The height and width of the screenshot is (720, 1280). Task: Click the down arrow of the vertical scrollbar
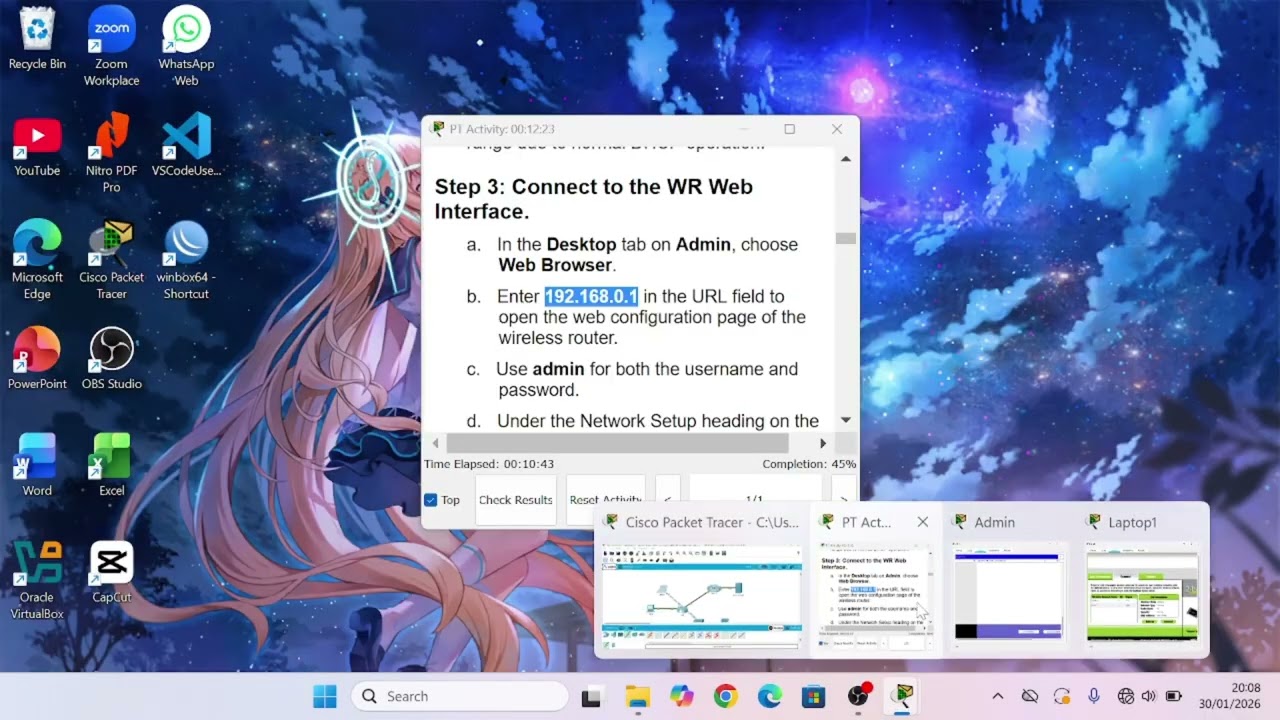tap(846, 420)
